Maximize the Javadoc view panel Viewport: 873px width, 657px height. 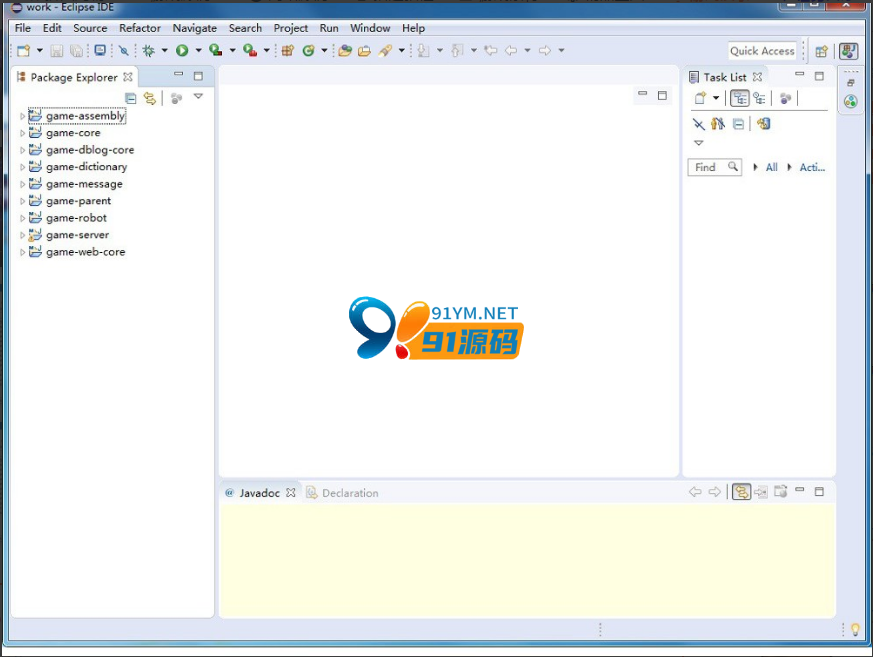(819, 491)
